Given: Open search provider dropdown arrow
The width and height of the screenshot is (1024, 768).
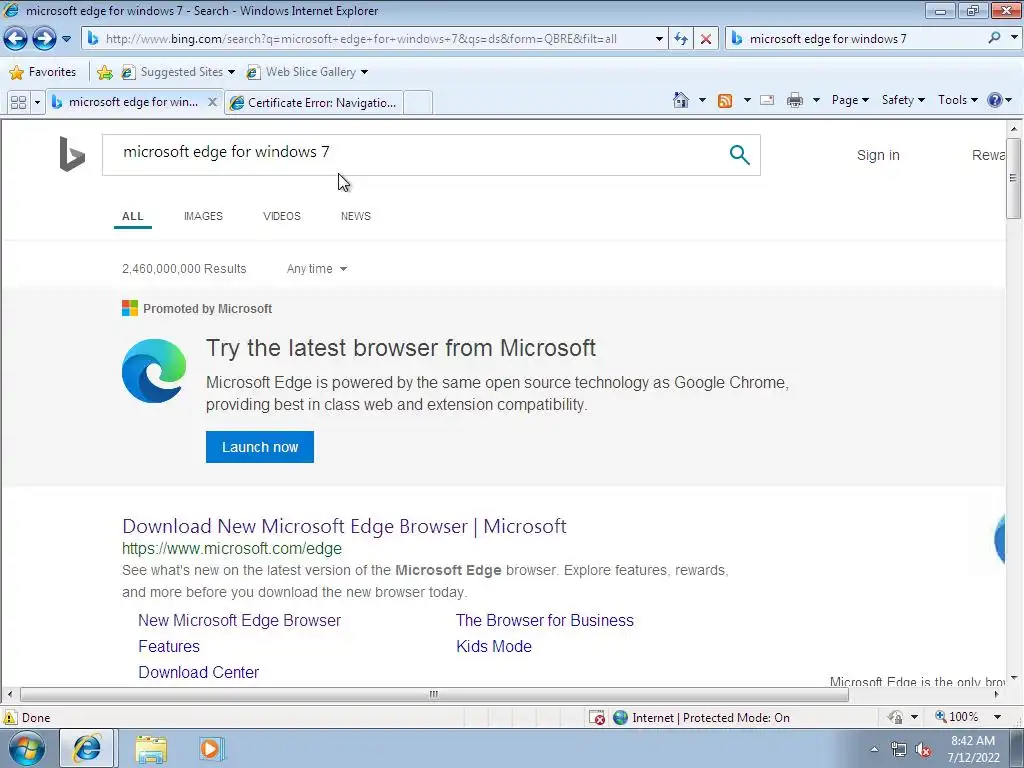Looking at the screenshot, I should point(1014,38).
